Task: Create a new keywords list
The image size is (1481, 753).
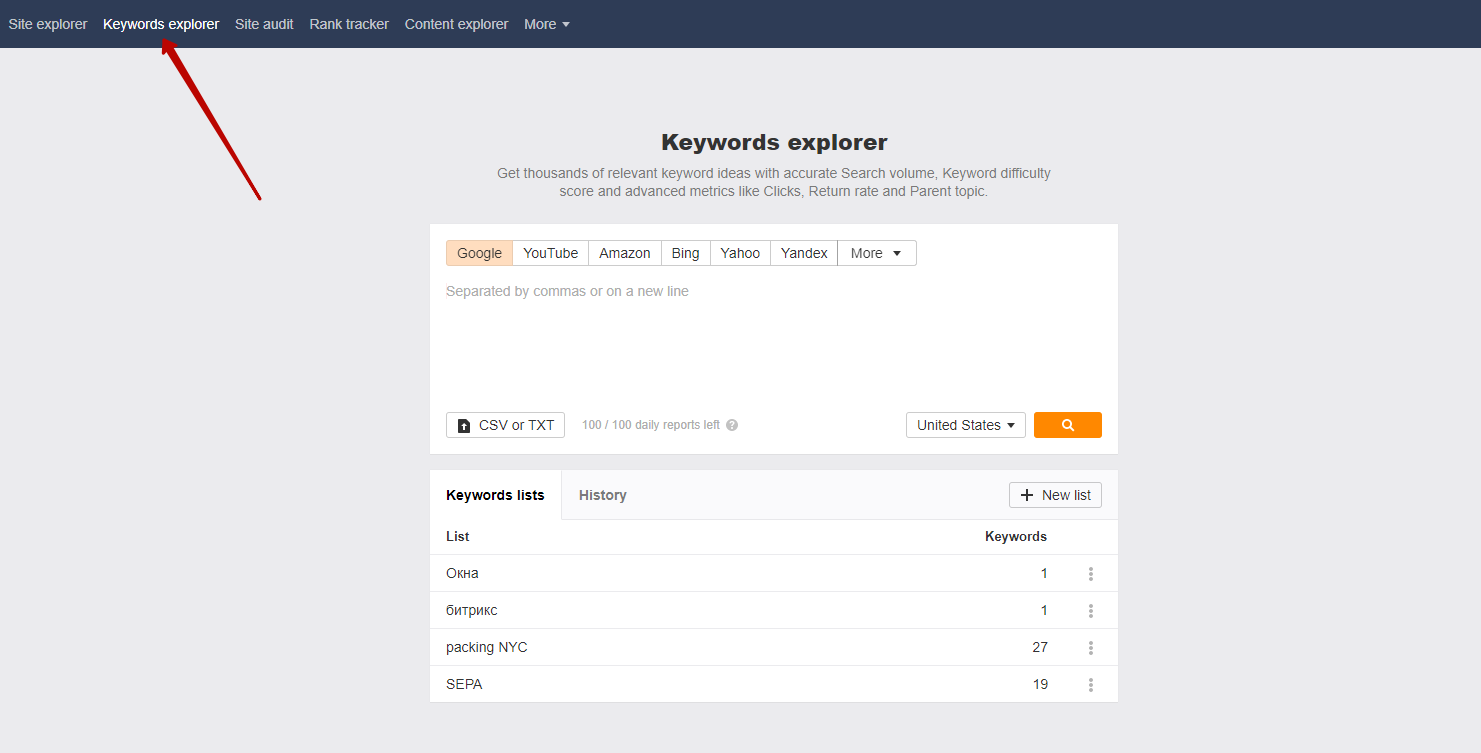Action: pos(1055,495)
